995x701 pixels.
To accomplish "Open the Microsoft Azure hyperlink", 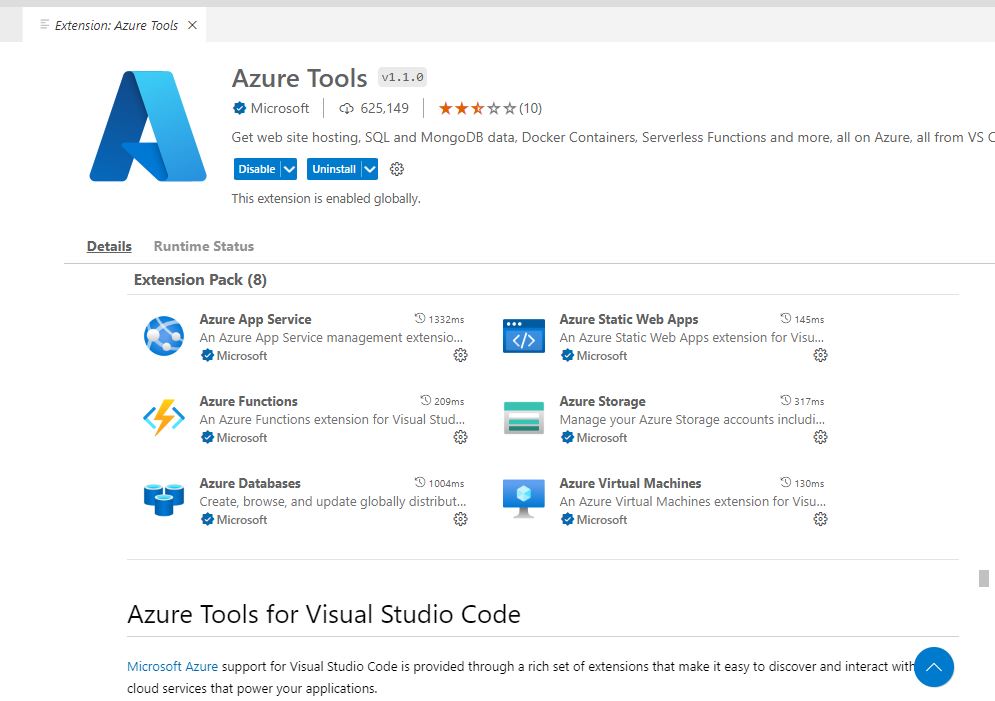I will (173, 666).
